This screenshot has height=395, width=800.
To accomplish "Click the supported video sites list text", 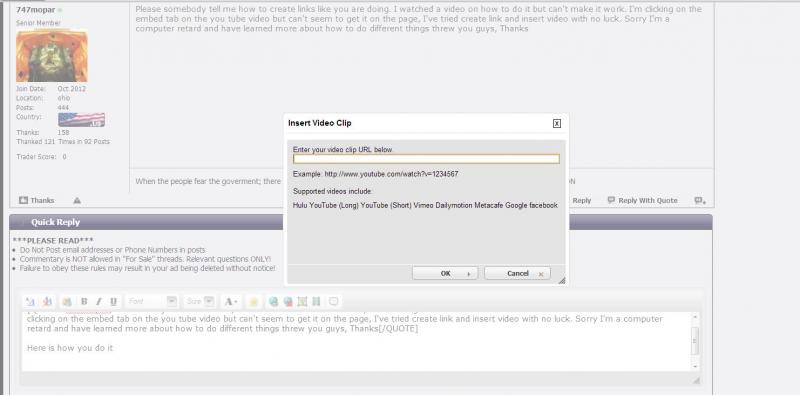I will coord(425,205).
